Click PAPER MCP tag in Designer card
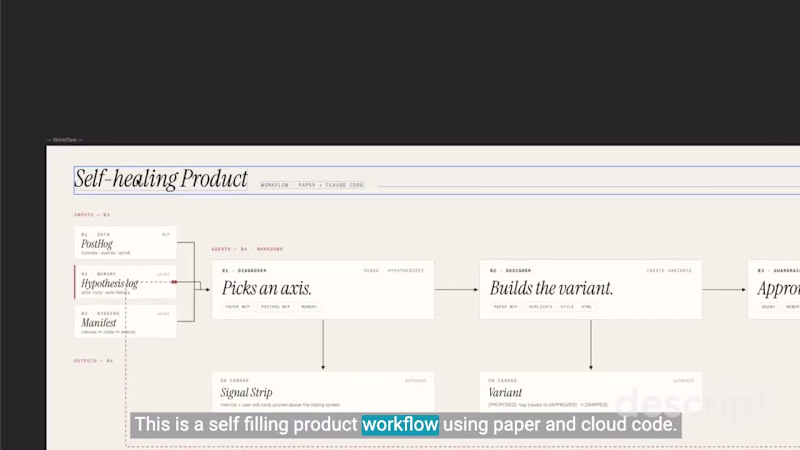 point(506,307)
